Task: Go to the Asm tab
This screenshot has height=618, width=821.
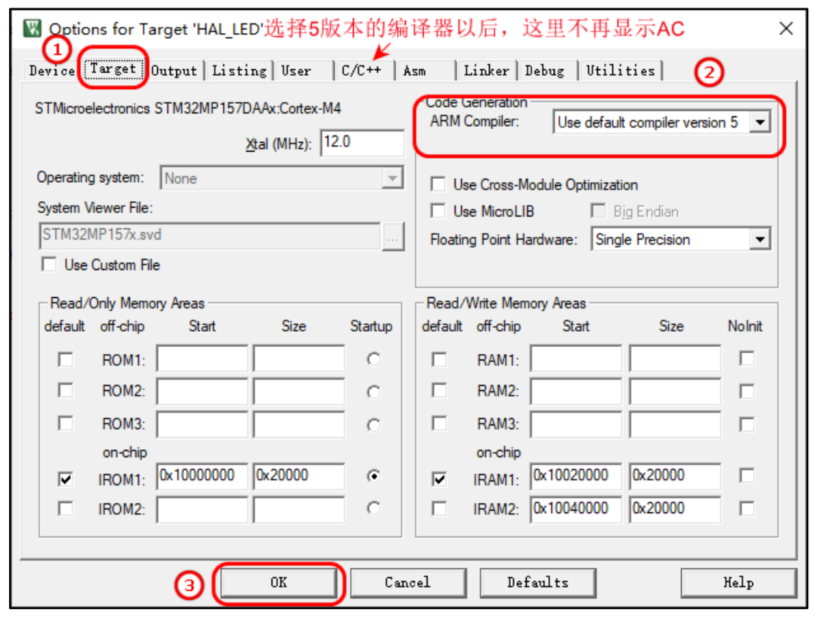Action: click(x=414, y=71)
